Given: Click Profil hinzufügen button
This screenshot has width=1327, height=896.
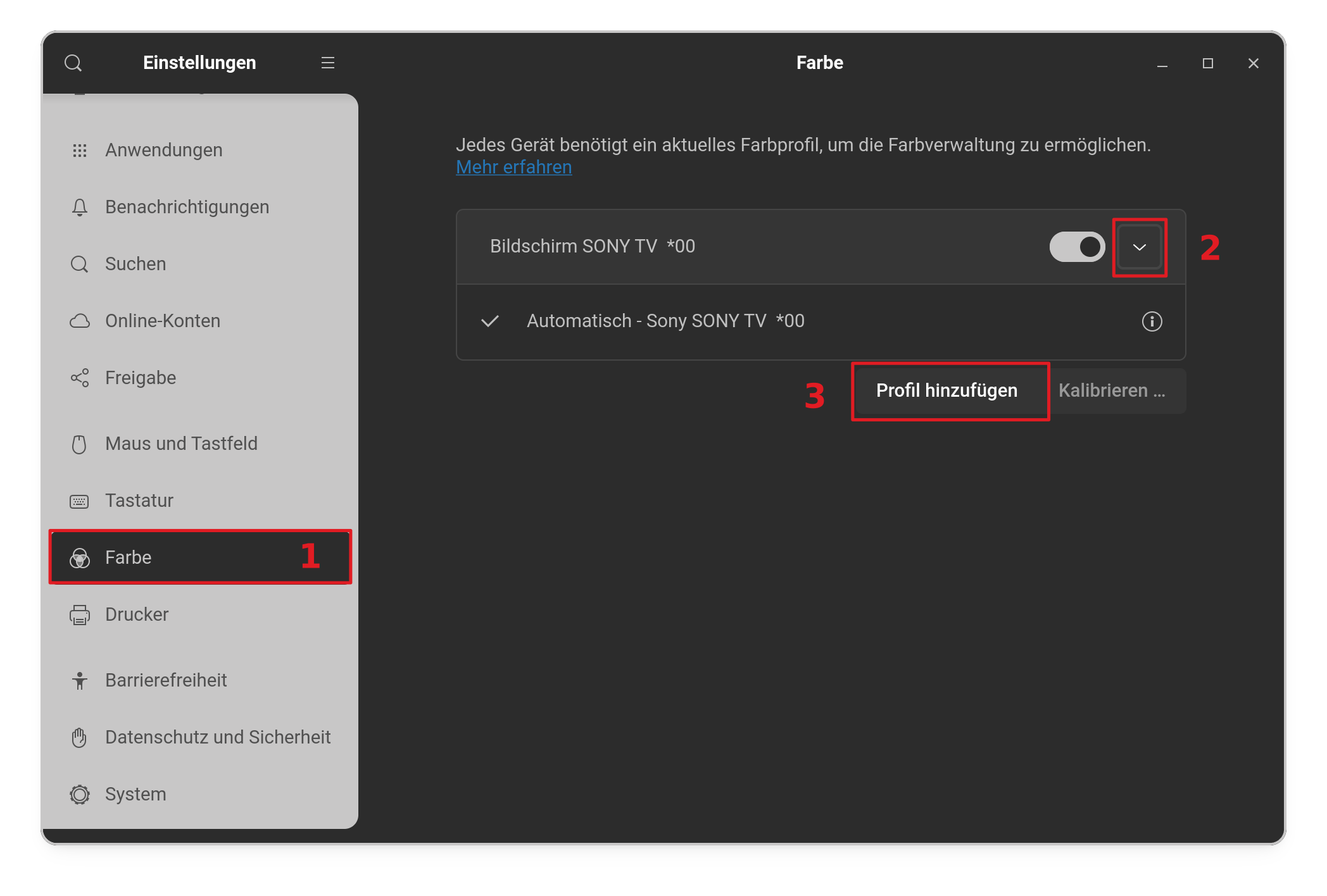Looking at the screenshot, I should click(947, 391).
